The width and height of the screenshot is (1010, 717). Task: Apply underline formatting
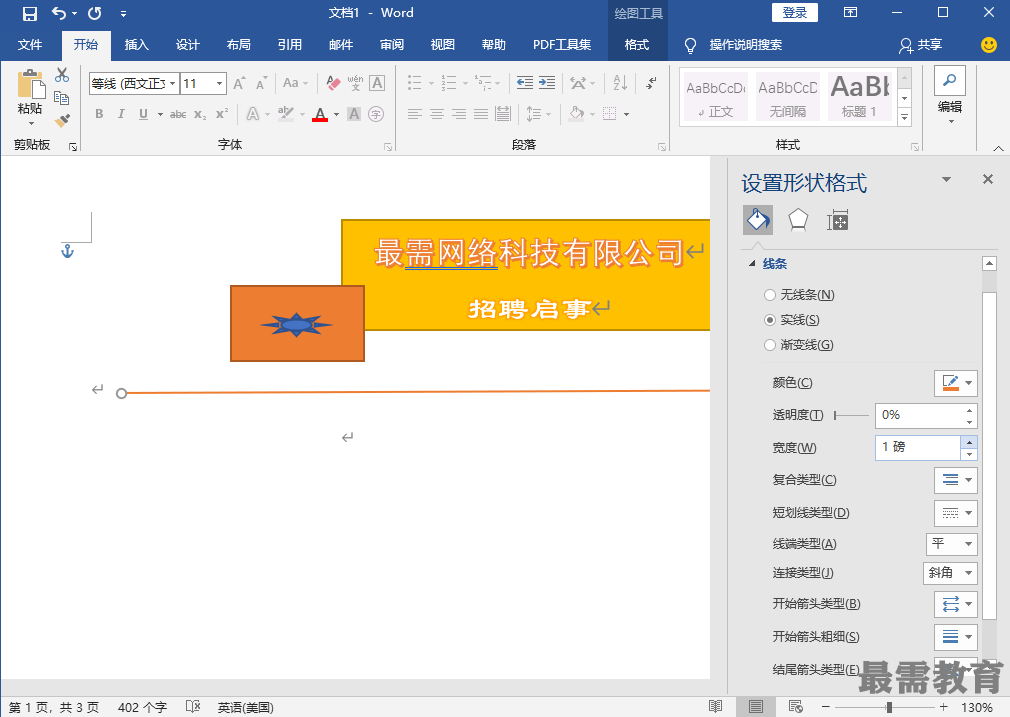[x=143, y=114]
